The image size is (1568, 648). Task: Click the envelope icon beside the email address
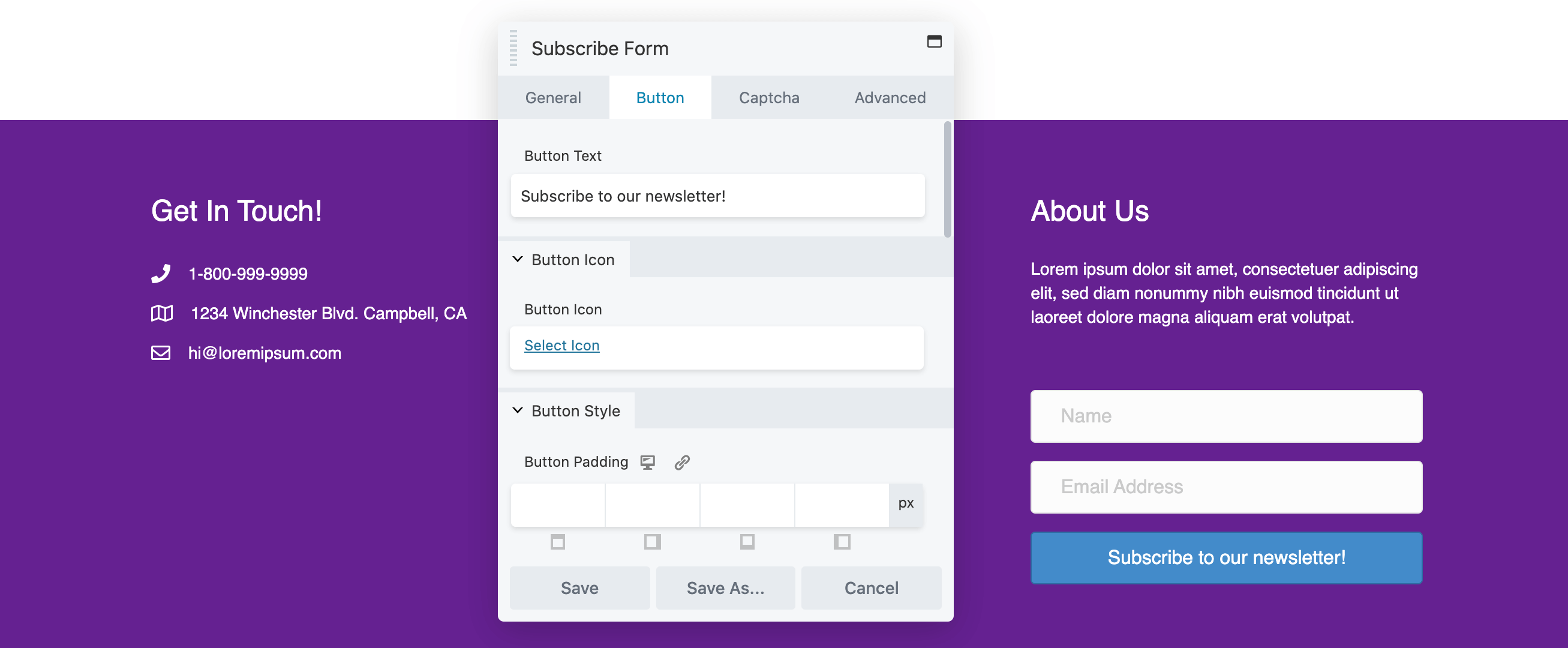tap(161, 353)
